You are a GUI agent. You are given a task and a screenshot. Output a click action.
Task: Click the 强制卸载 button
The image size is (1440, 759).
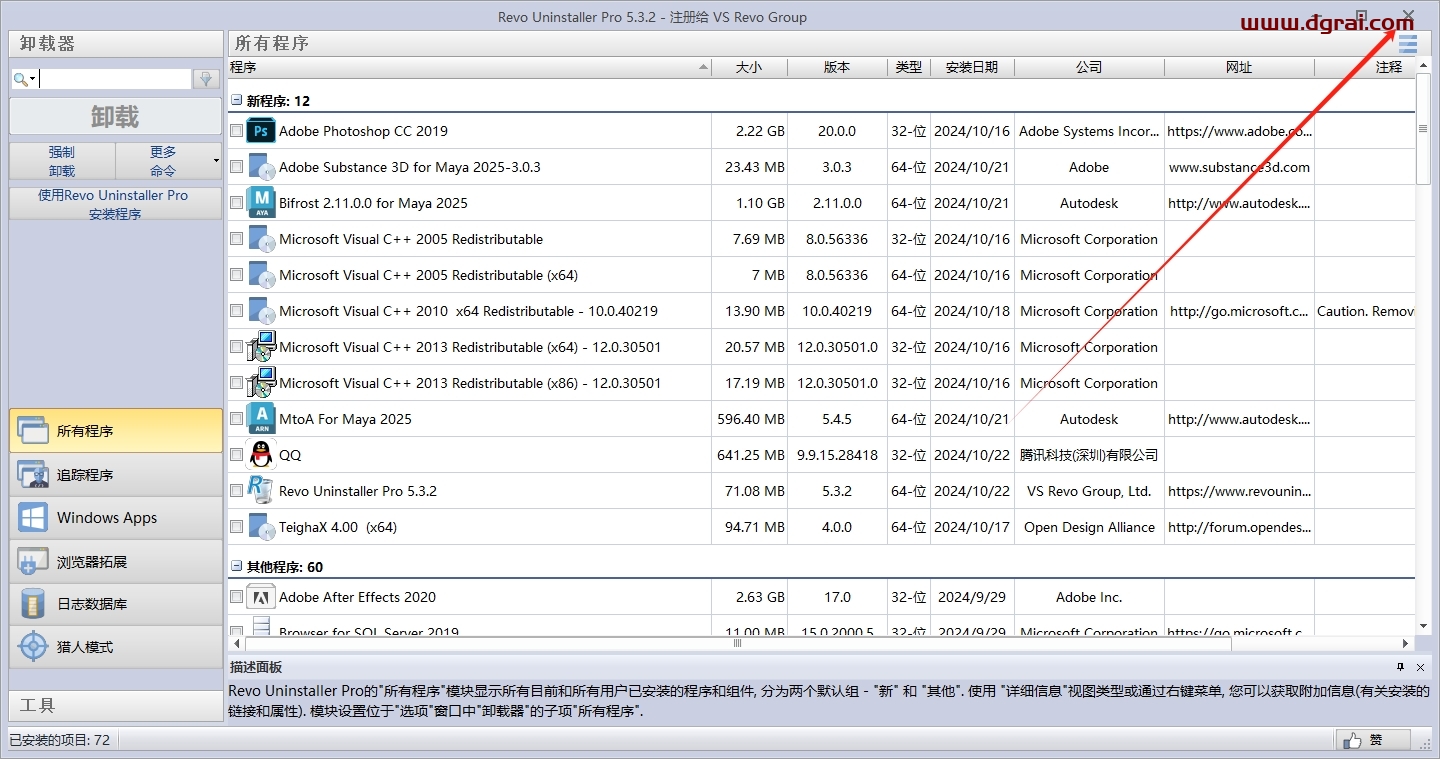point(62,160)
